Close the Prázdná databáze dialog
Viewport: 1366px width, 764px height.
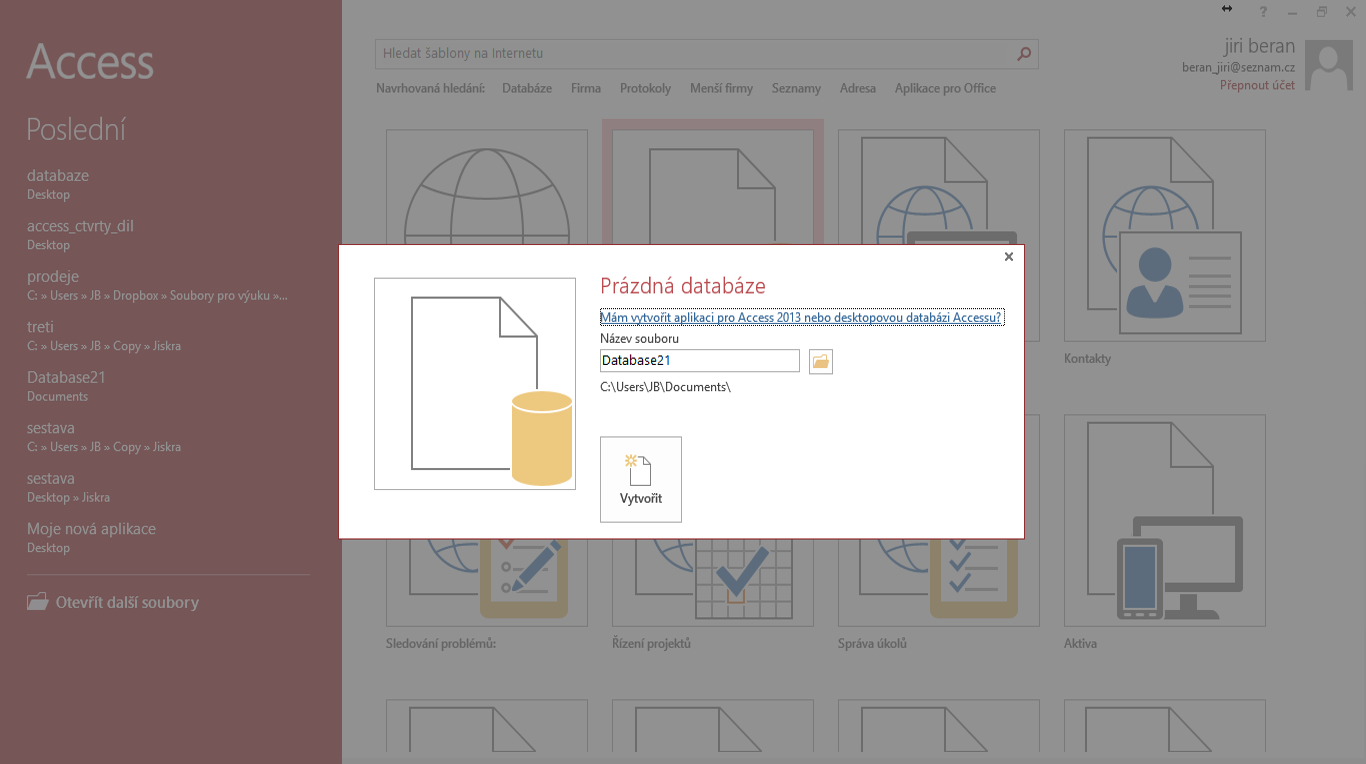click(x=1009, y=257)
